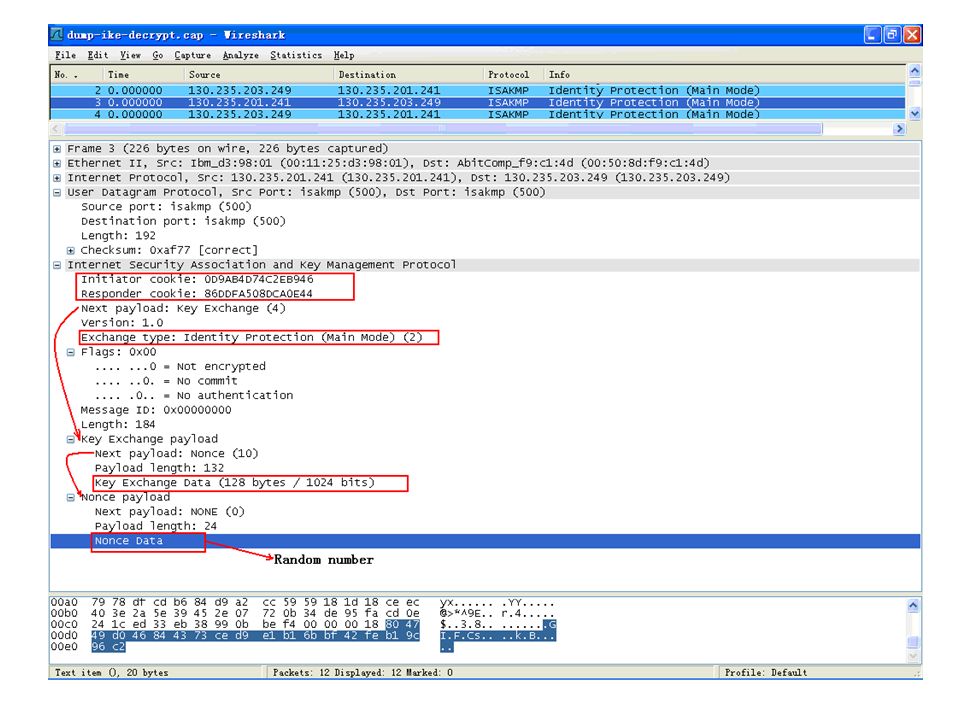Expand the Checksum 0xaf77 node
960x720 pixels.
(71, 250)
